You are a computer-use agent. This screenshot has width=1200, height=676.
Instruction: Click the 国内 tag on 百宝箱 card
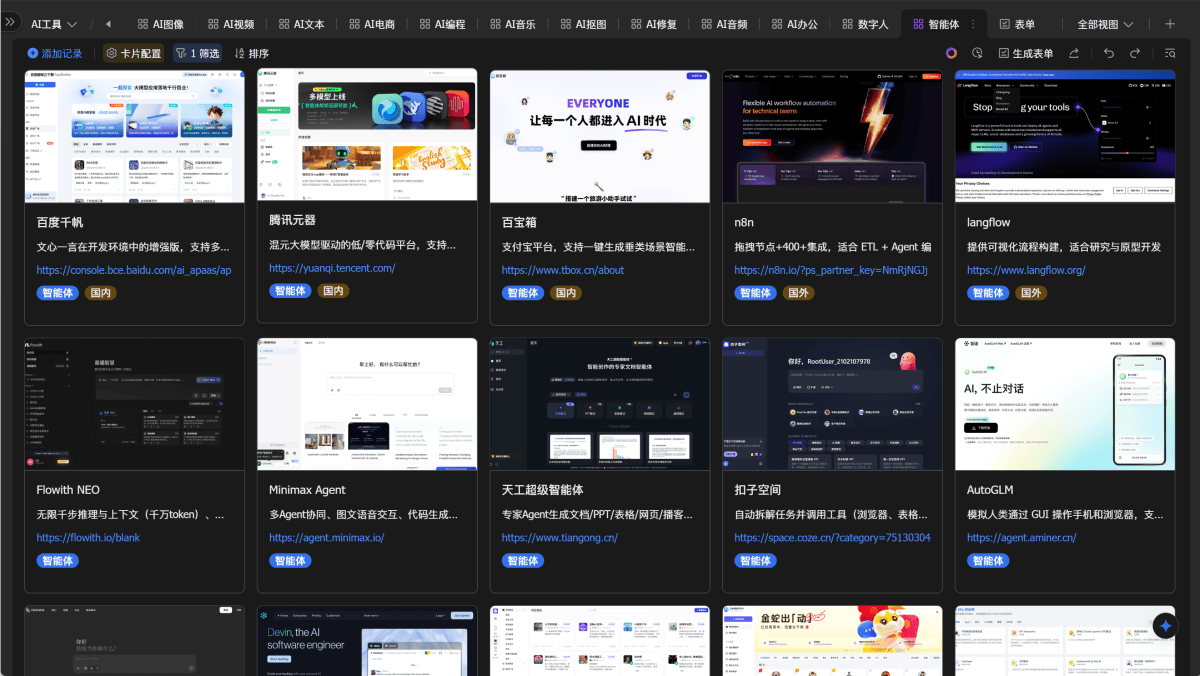pos(565,293)
